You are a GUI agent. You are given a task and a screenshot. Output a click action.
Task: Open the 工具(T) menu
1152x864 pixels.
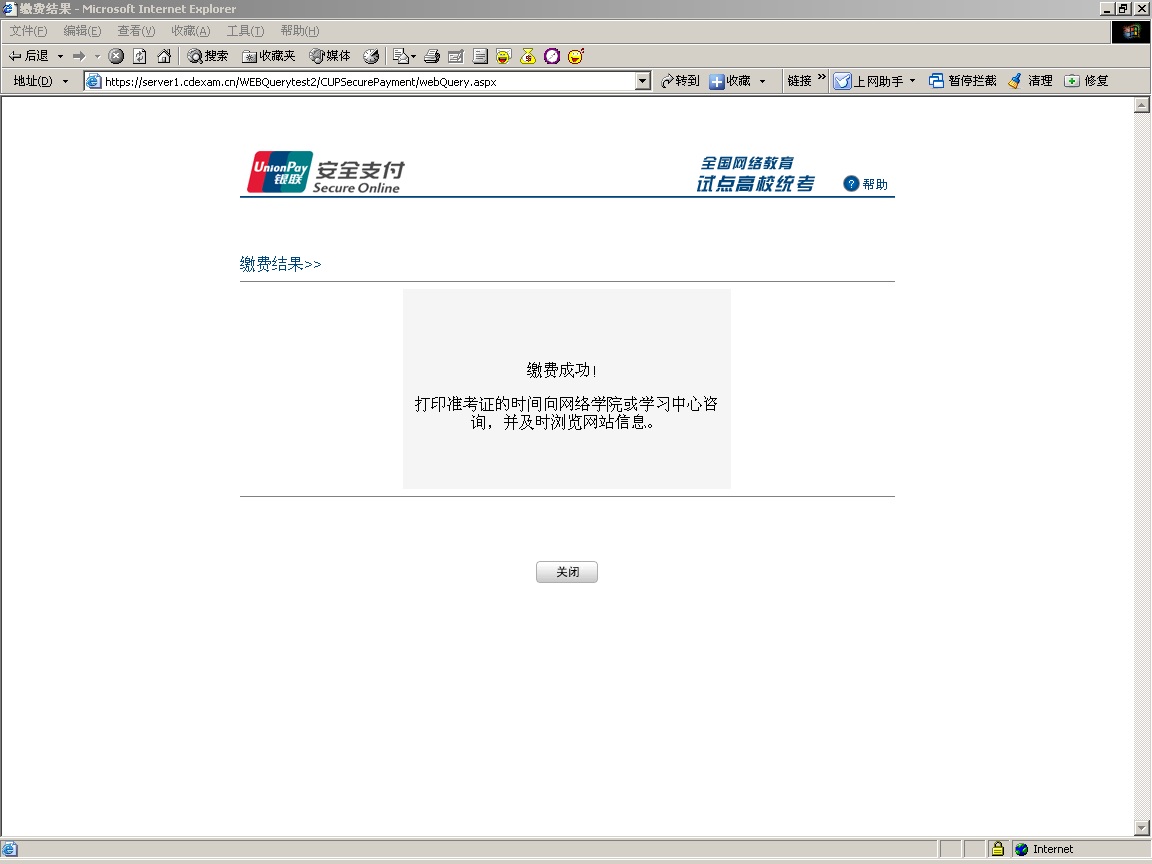pyautogui.click(x=245, y=31)
